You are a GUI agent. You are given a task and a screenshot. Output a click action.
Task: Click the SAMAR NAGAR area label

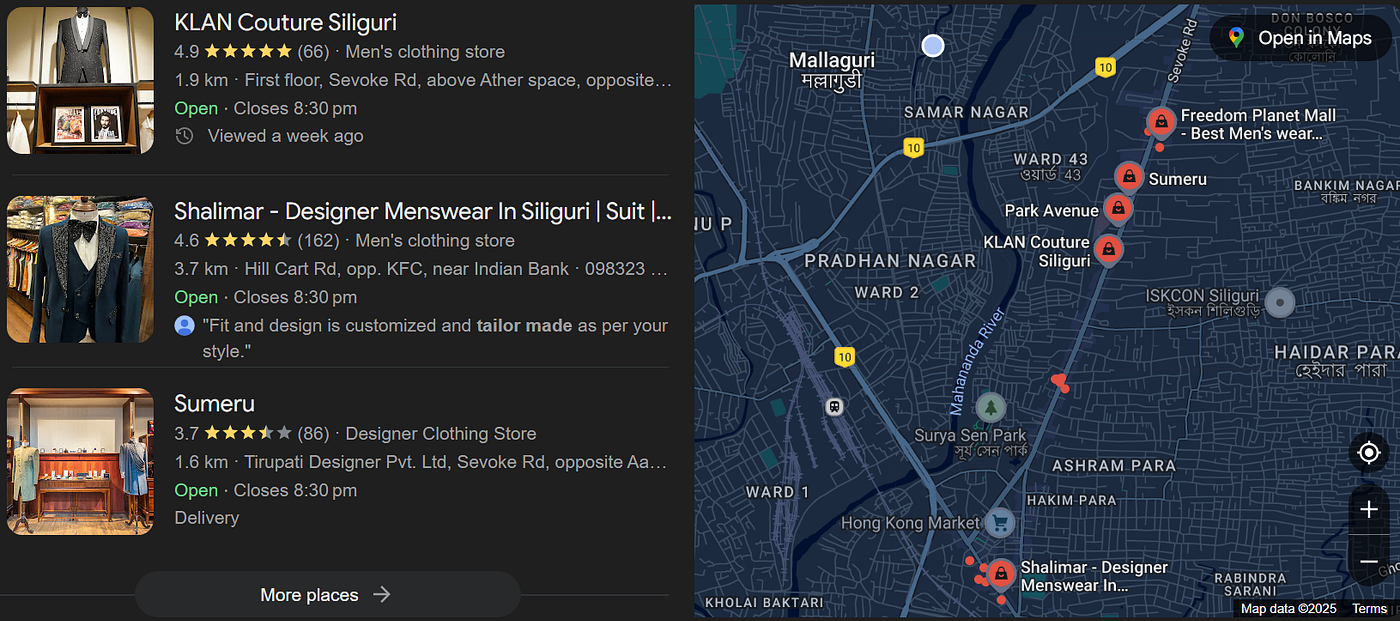coord(966,113)
